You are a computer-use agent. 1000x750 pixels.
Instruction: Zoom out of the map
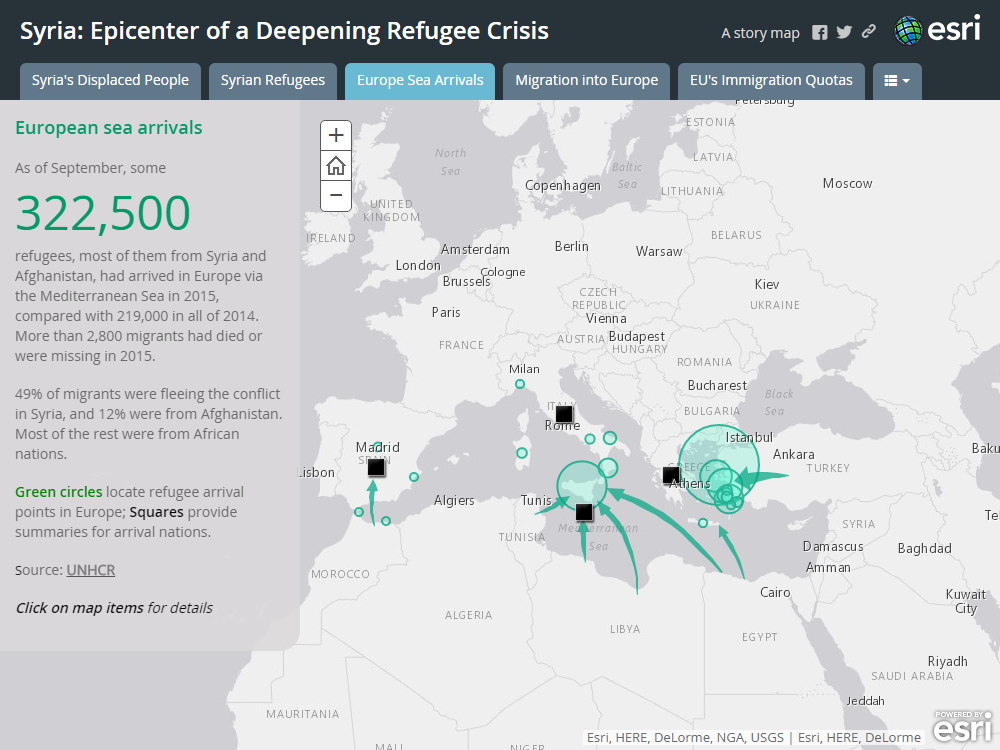coord(336,196)
